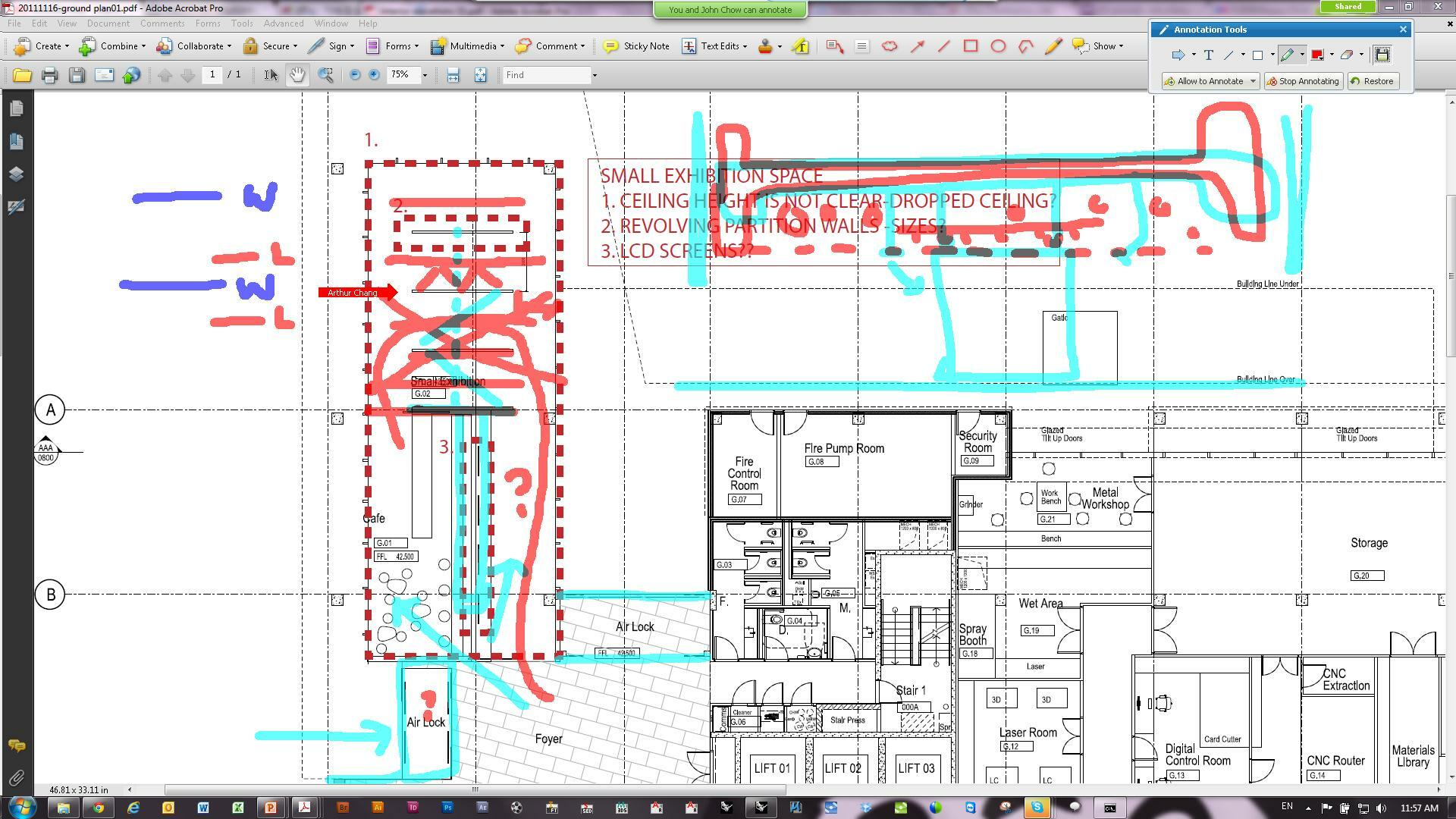Screen dimensions: 1456x819
Task: Save the PDF with floppy icon
Action: click(x=77, y=75)
